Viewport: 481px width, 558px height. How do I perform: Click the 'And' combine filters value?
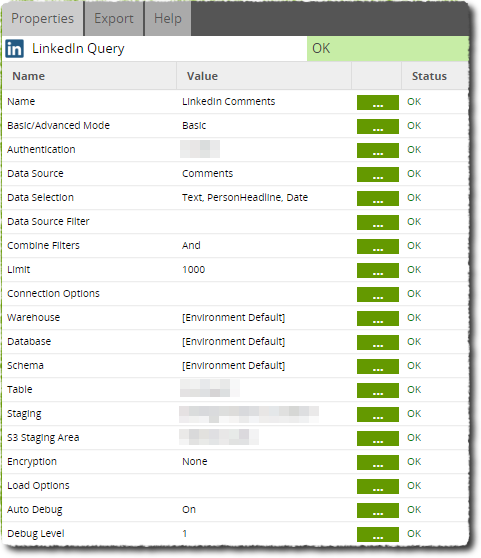coord(191,245)
